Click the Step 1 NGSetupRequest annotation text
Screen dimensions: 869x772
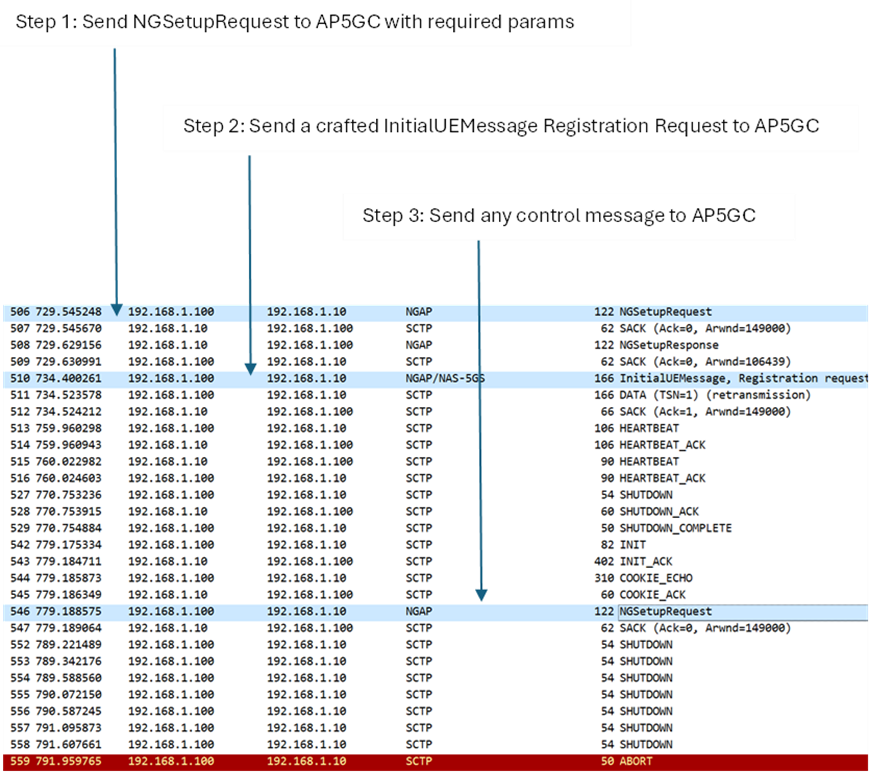tap(294, 21)
